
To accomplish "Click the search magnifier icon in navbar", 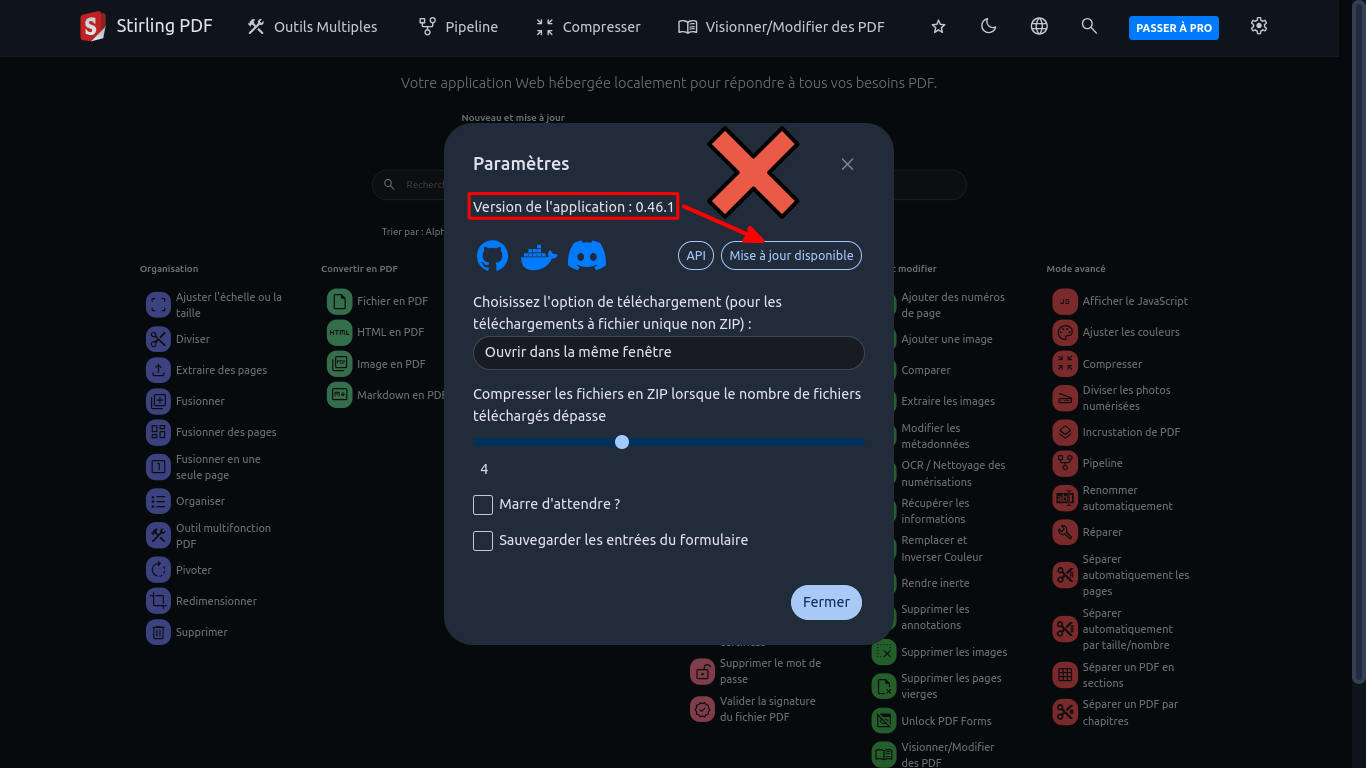I will (1090, 27).
